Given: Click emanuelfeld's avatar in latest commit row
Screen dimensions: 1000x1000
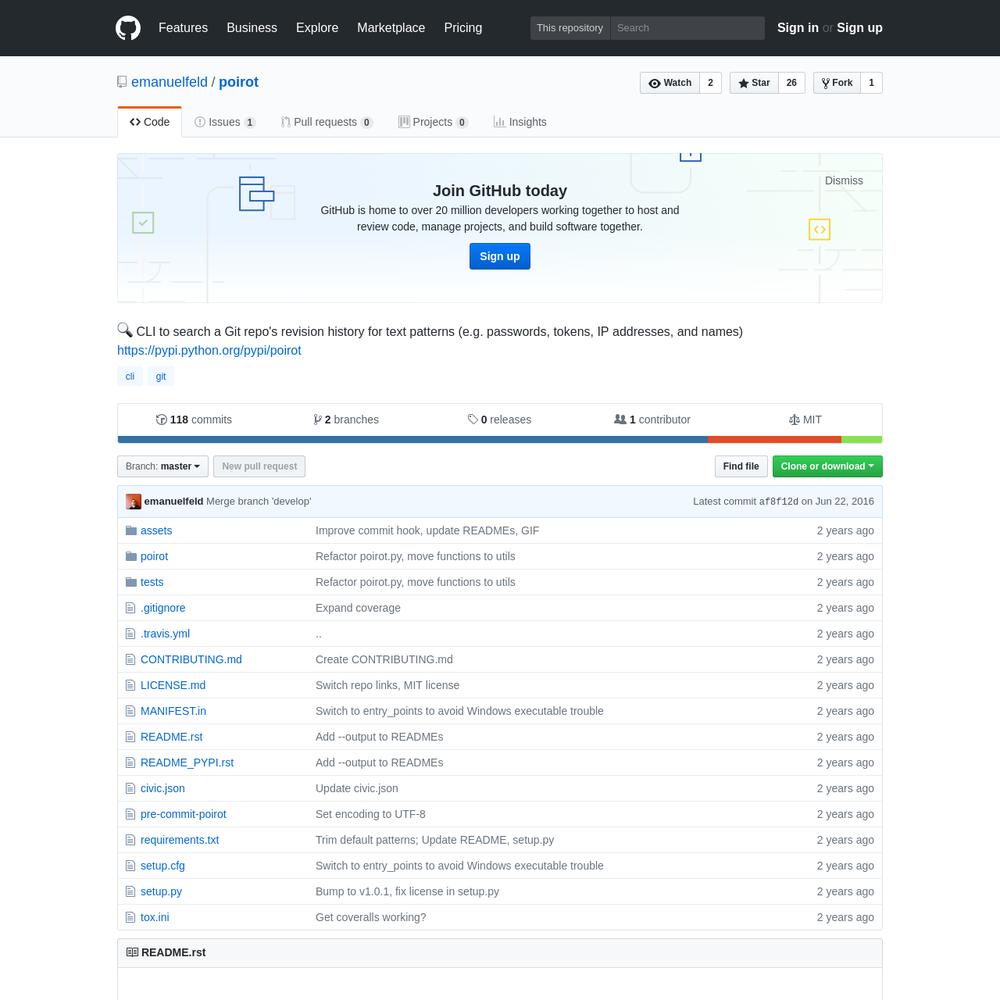Looking at the screenshot, I should pos(133,502).
